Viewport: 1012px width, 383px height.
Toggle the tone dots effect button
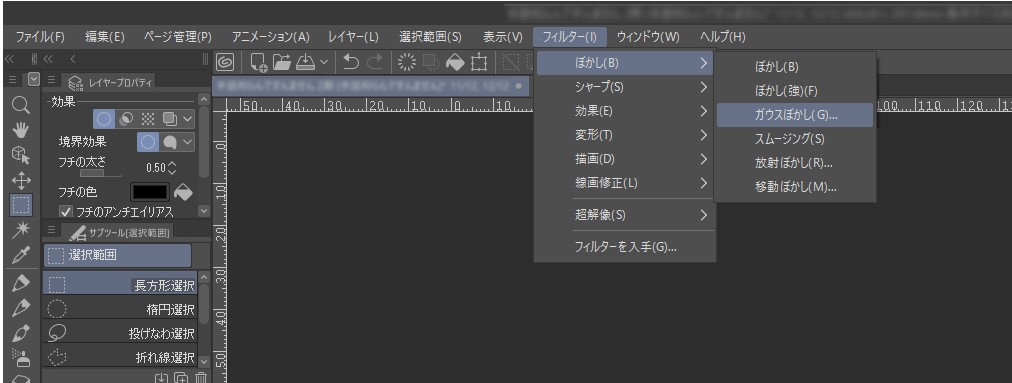[148, 119]
